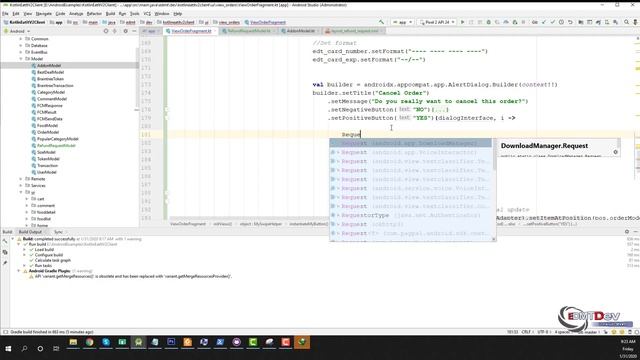Click pin icon on Build panel left strip
Image resolution: width=640 pixels, height=360 pixels.
(x=5, y=263)
